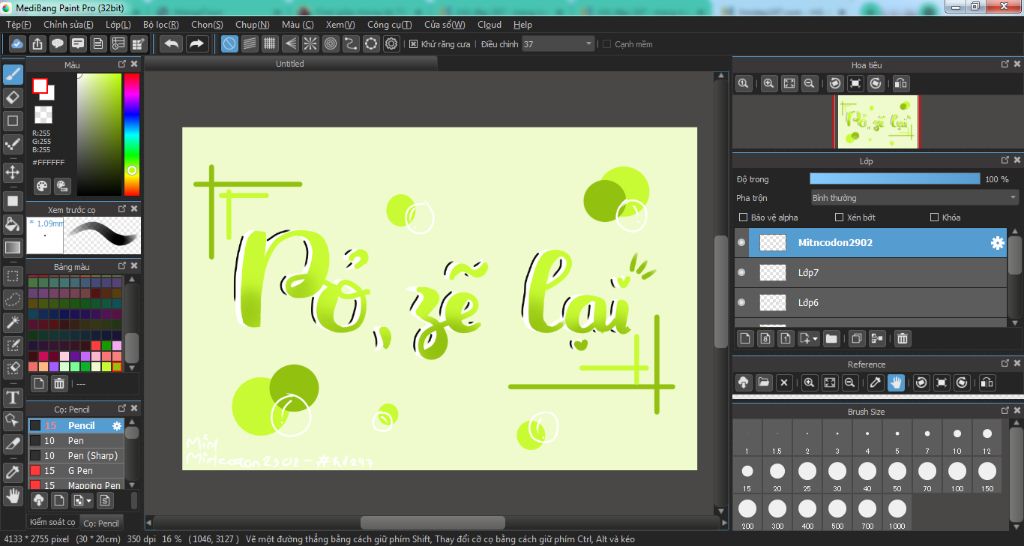Open Điều chỉnh correction value dropdown
Image resolution: width=1024 pixels, height=546 pixels.
558,44
